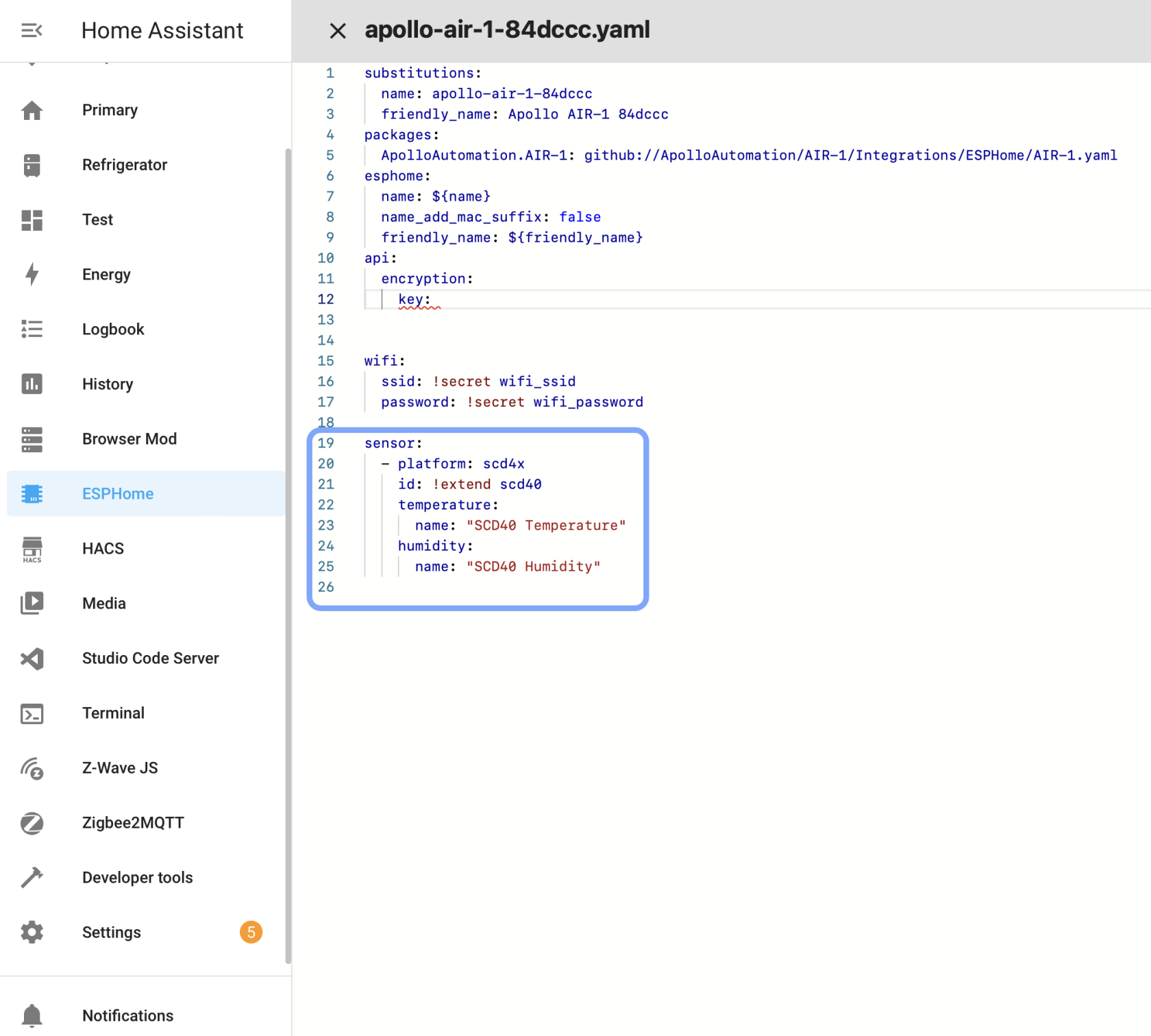Click the Settings gear icon

(x=32, y=933)
